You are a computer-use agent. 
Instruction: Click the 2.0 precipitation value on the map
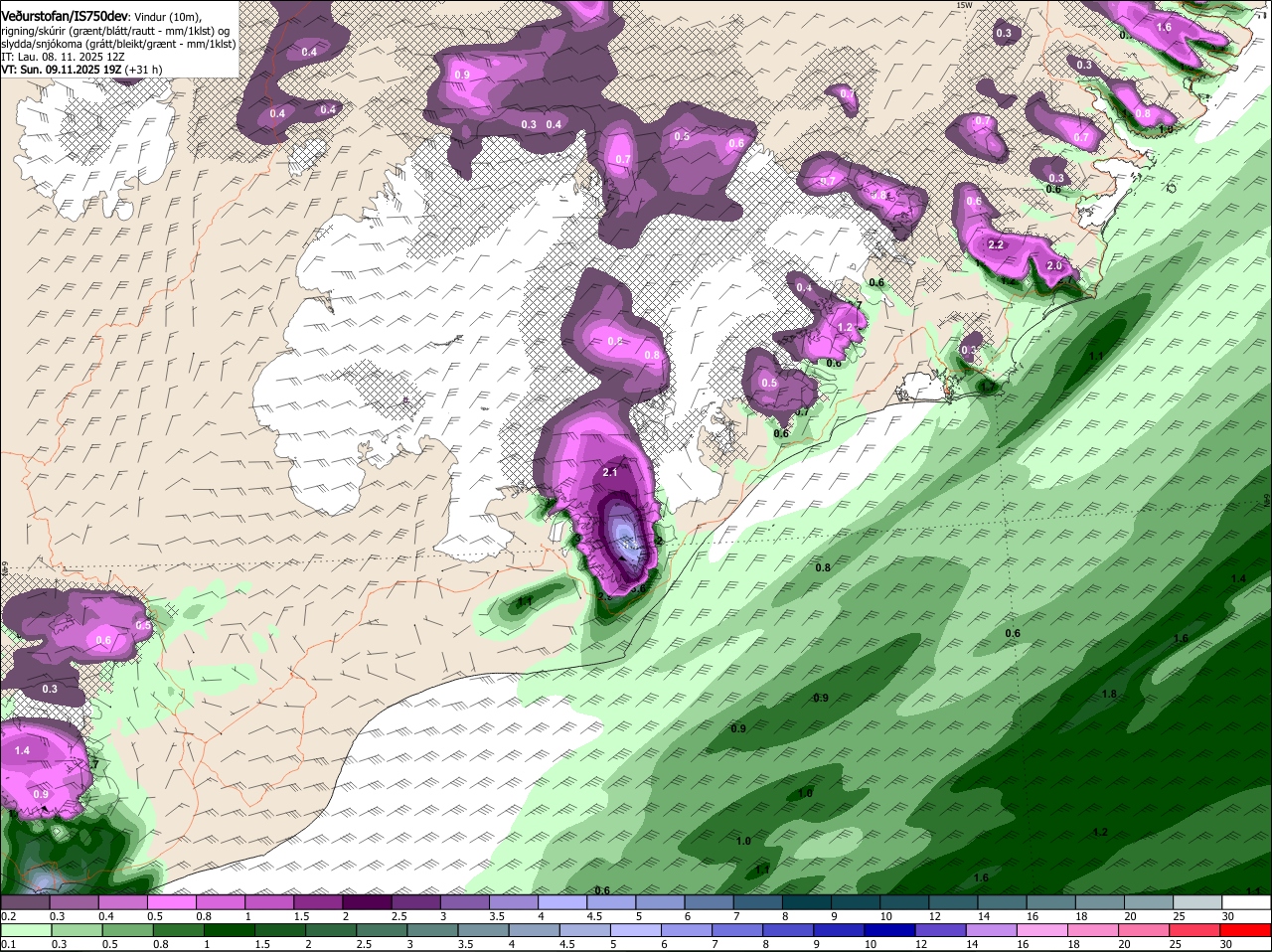pos(1054,266)
